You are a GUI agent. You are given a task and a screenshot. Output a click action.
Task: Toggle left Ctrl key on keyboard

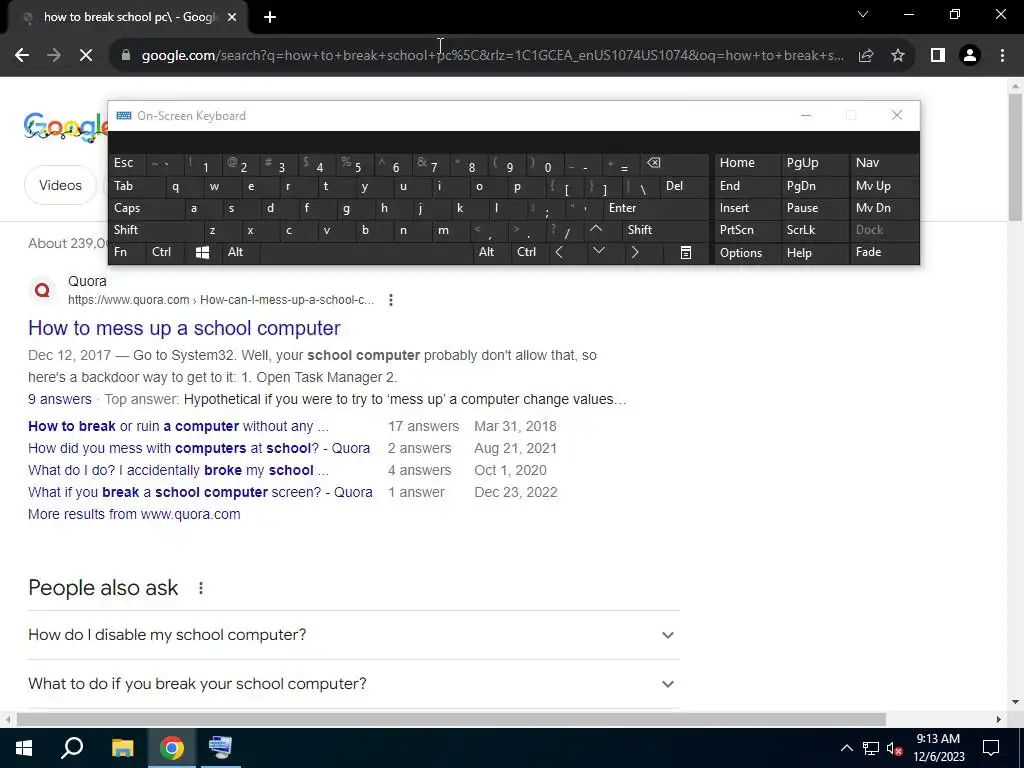tap(165, 252)
